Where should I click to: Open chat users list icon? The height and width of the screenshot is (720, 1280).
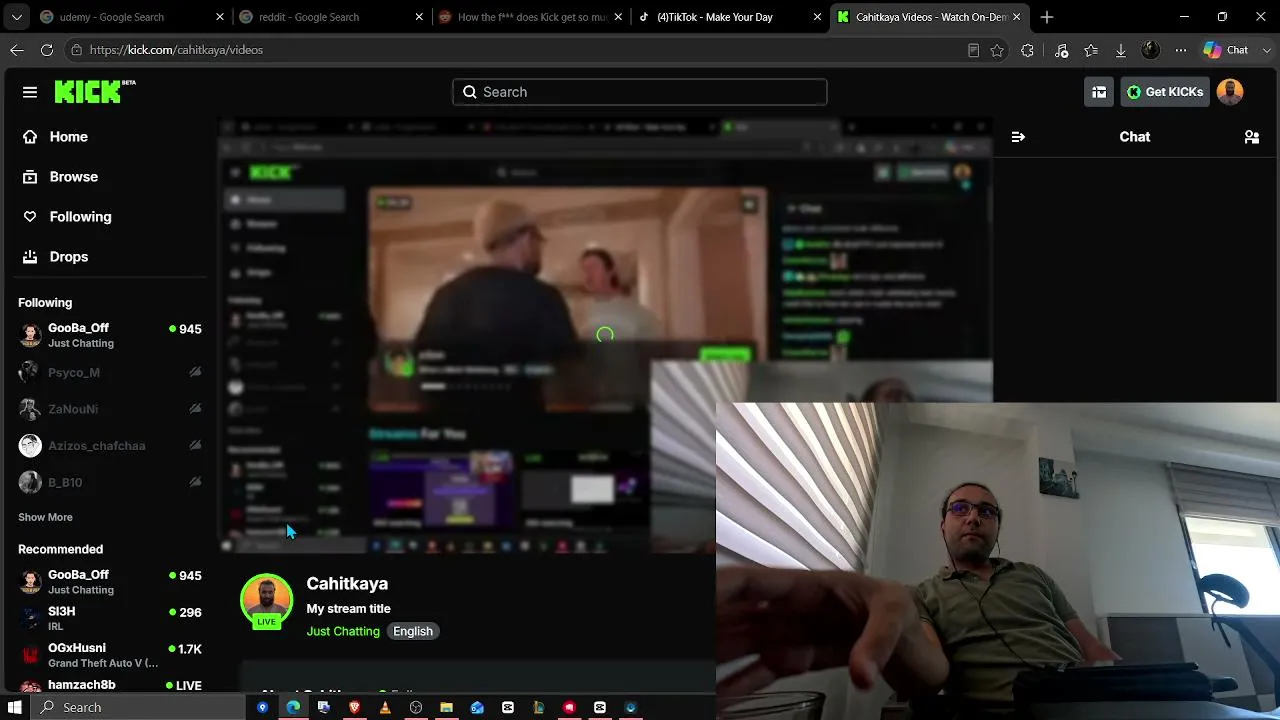coord(1251,137)
